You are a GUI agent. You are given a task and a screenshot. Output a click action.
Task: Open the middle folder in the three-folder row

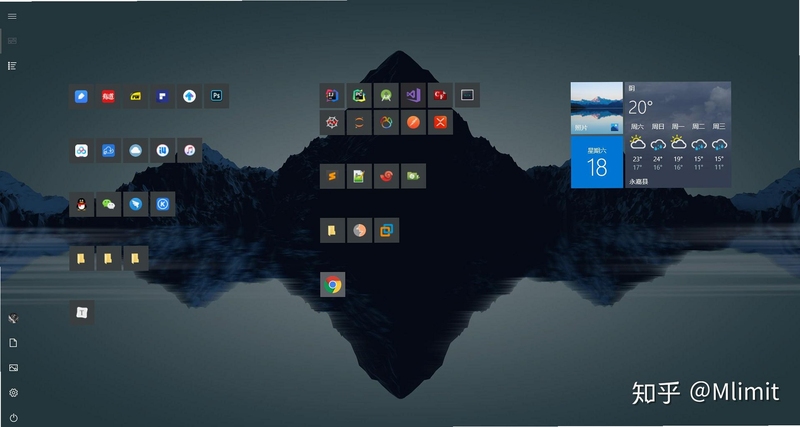pyautogui.click(x=108, y=259)
